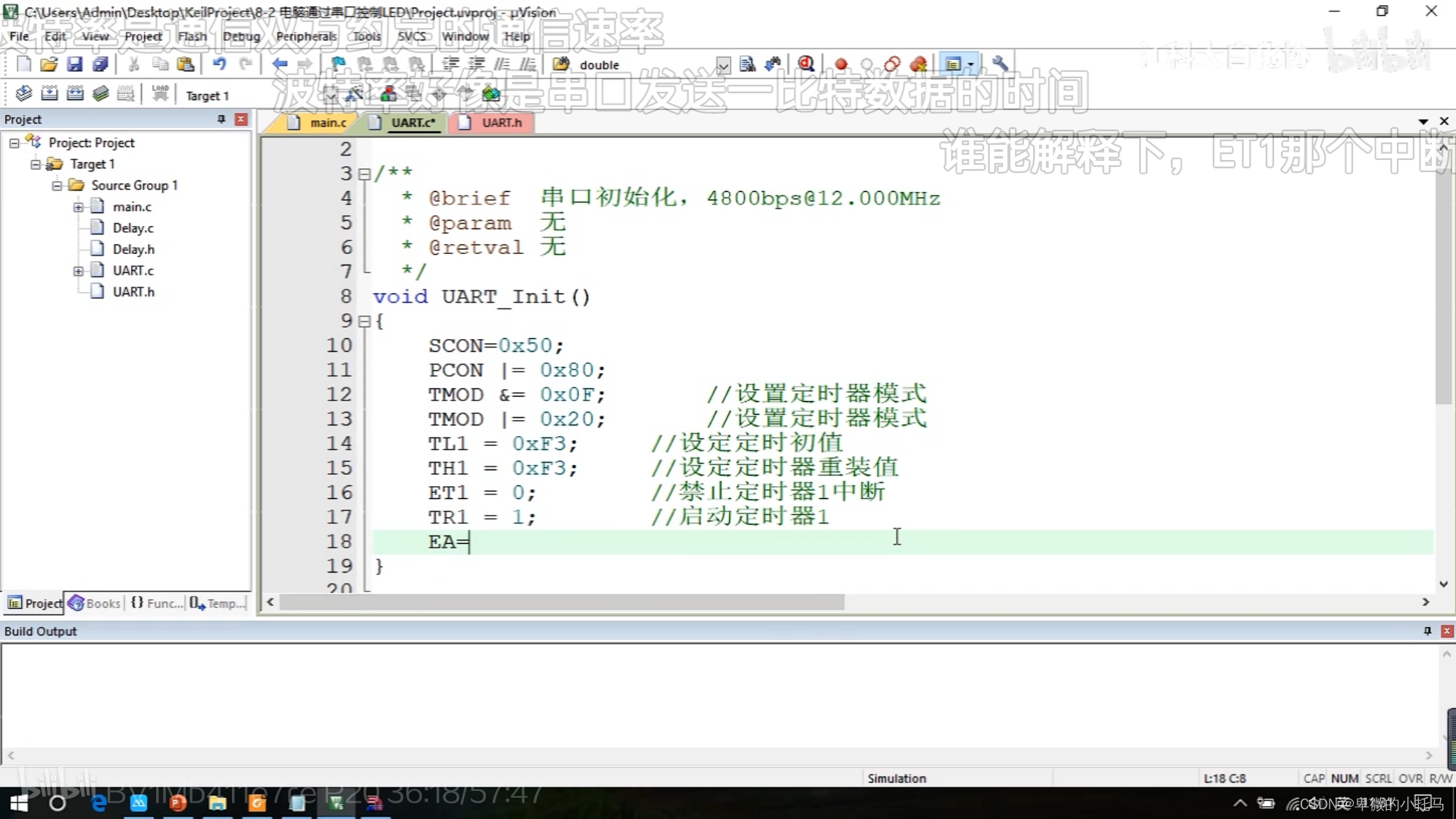Unindent selected lines icon

(476, 64)
